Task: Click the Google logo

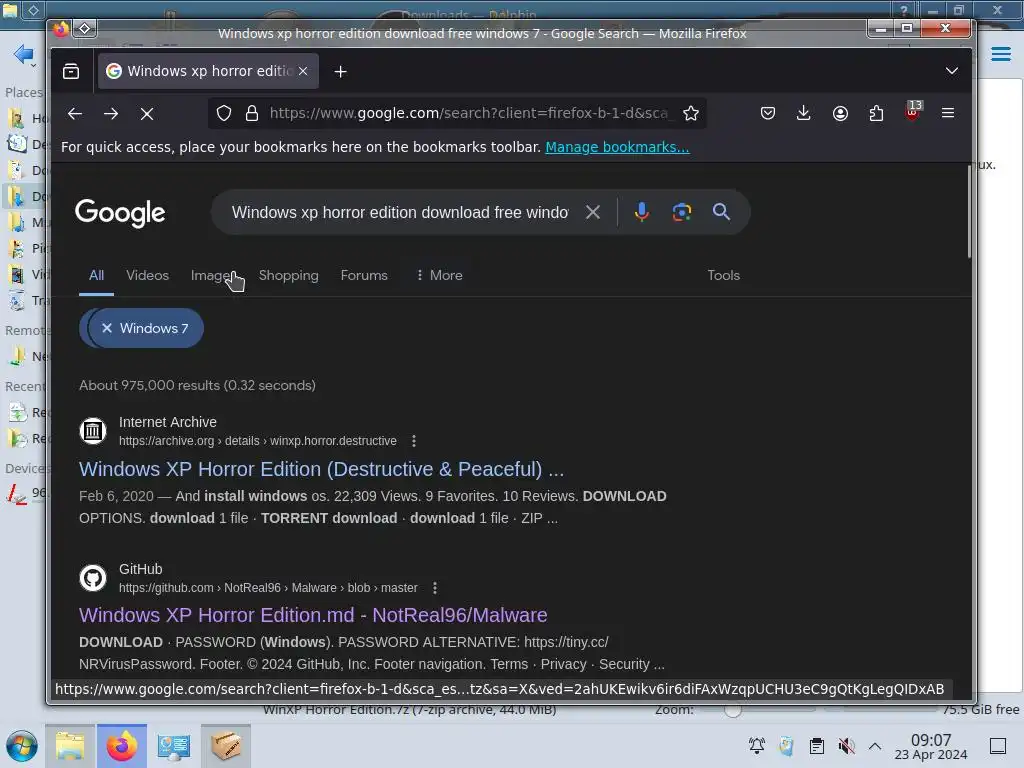Action: point(120,213)
